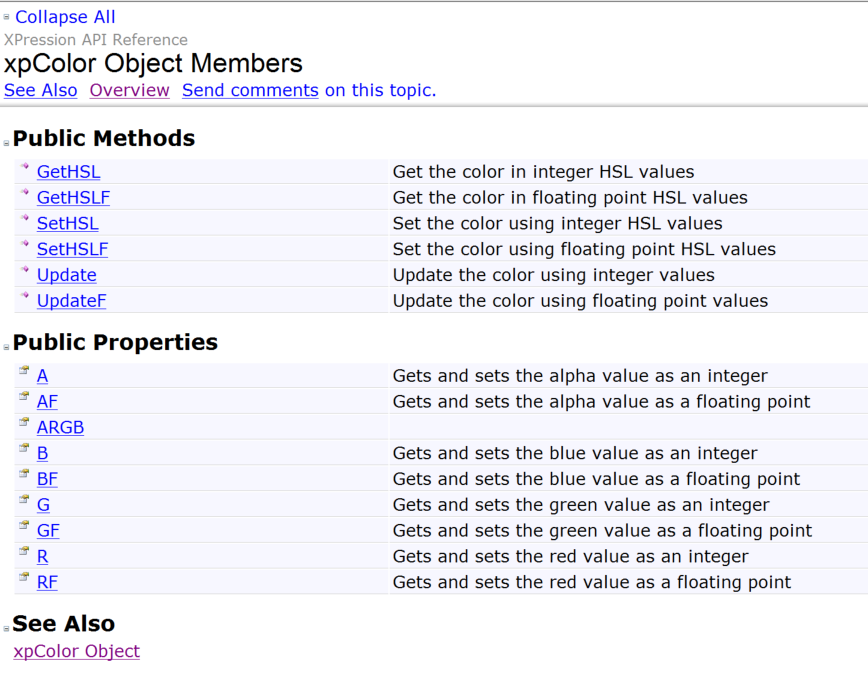
Task: Click the property icon beside ARGB
Action: (x=24, y=423)
